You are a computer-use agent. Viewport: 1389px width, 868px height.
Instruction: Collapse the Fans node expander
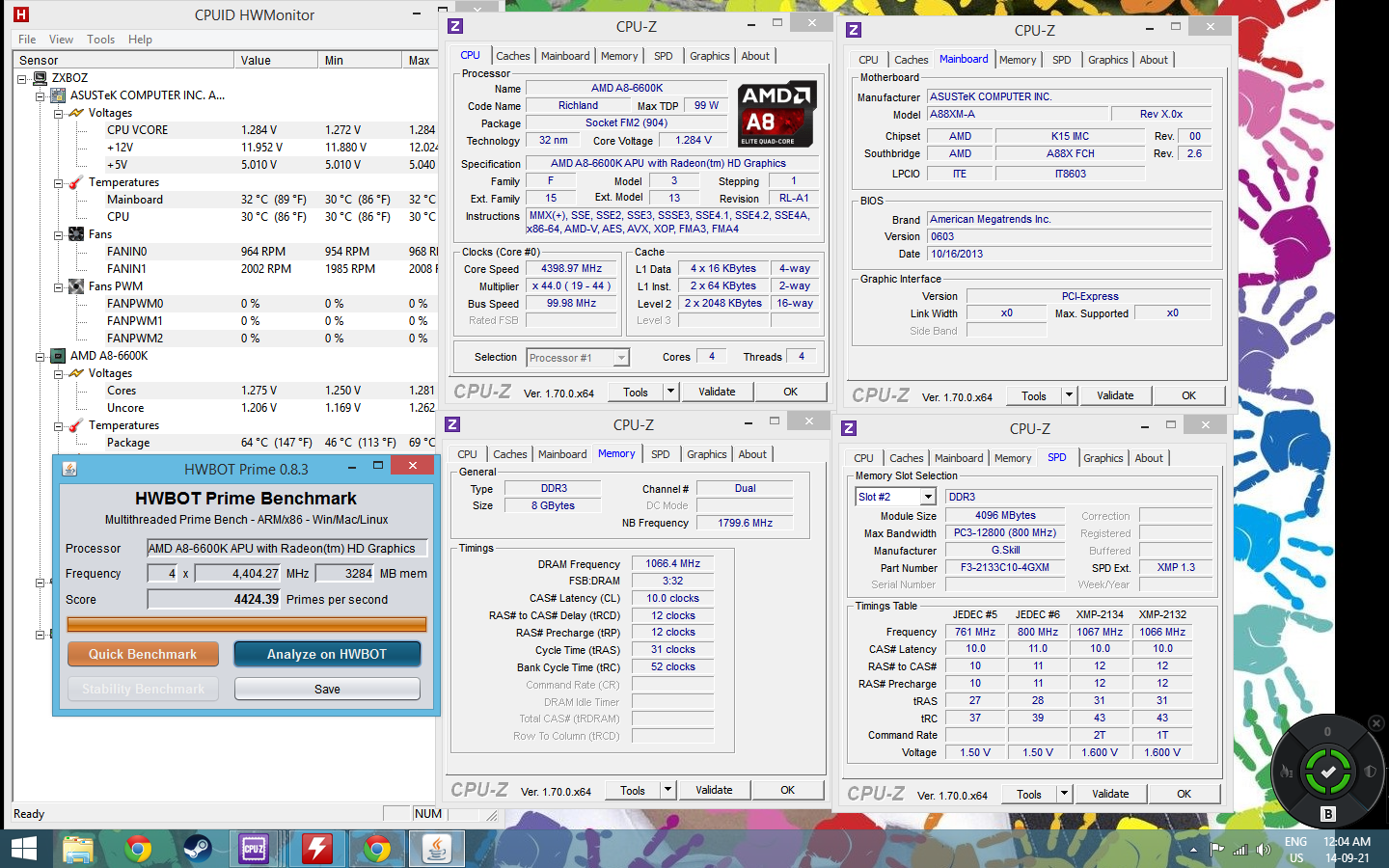[x=59, y=234]
